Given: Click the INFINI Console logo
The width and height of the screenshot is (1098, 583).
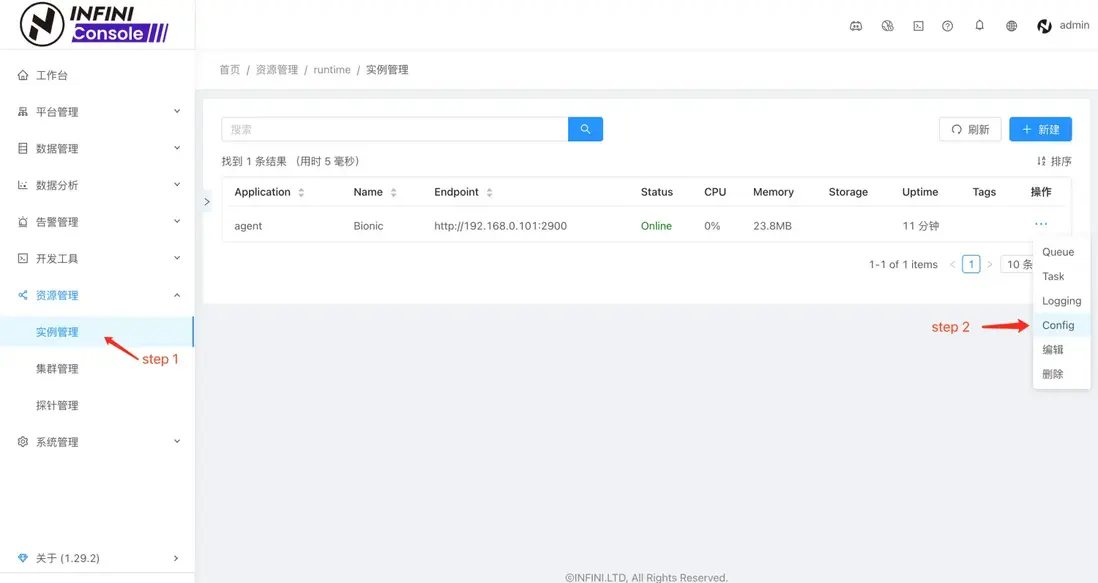Looking at the screenshot, I should tap(95, 24).
